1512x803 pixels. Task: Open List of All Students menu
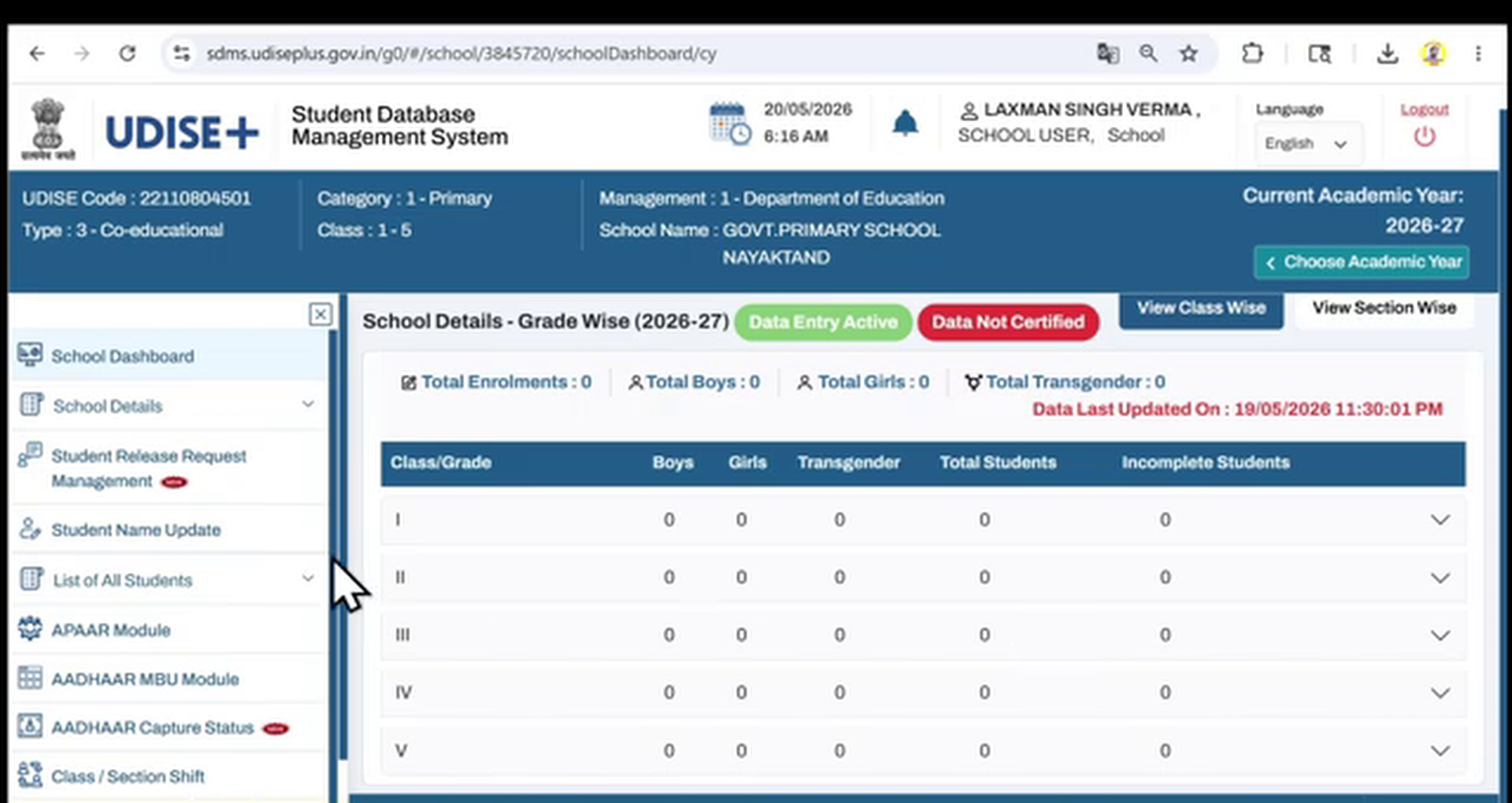click(x=169, y=580)
